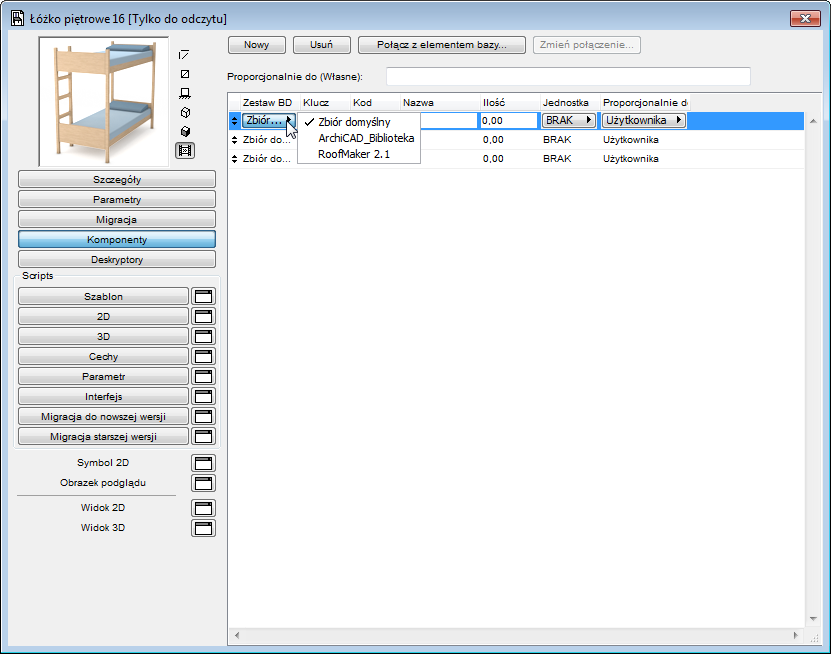Open the Symbol 2D editor window icon

coord(203,462)
